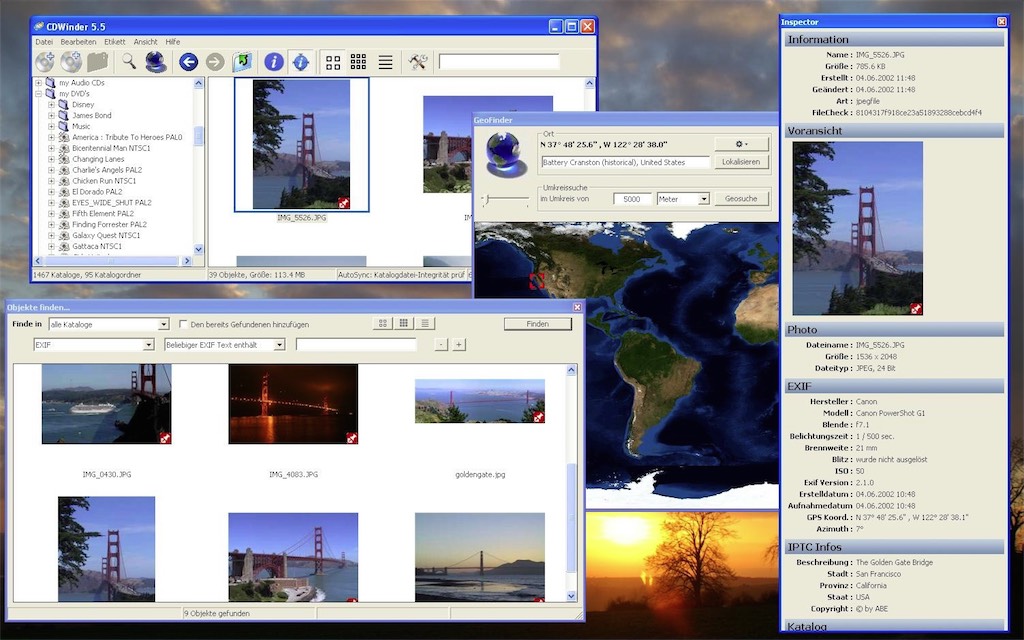Click the Finden button
Viewport: 1024px width, 640px height.
[537, 324]
